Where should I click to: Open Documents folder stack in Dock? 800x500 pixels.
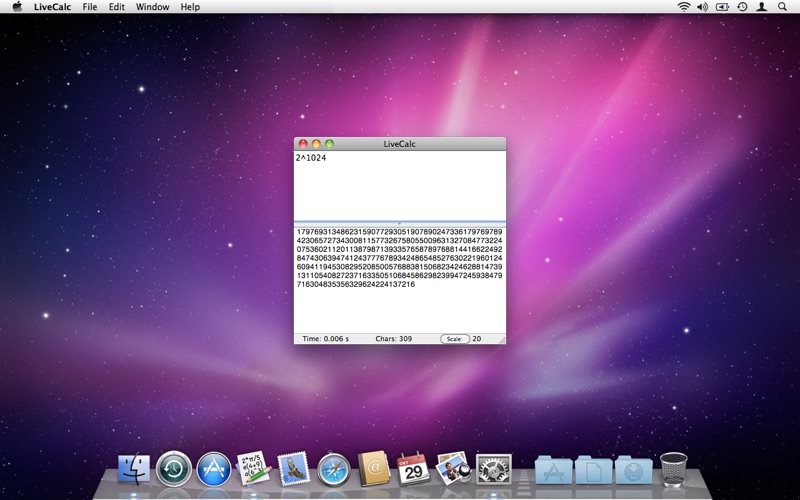(x=593, y=470)
